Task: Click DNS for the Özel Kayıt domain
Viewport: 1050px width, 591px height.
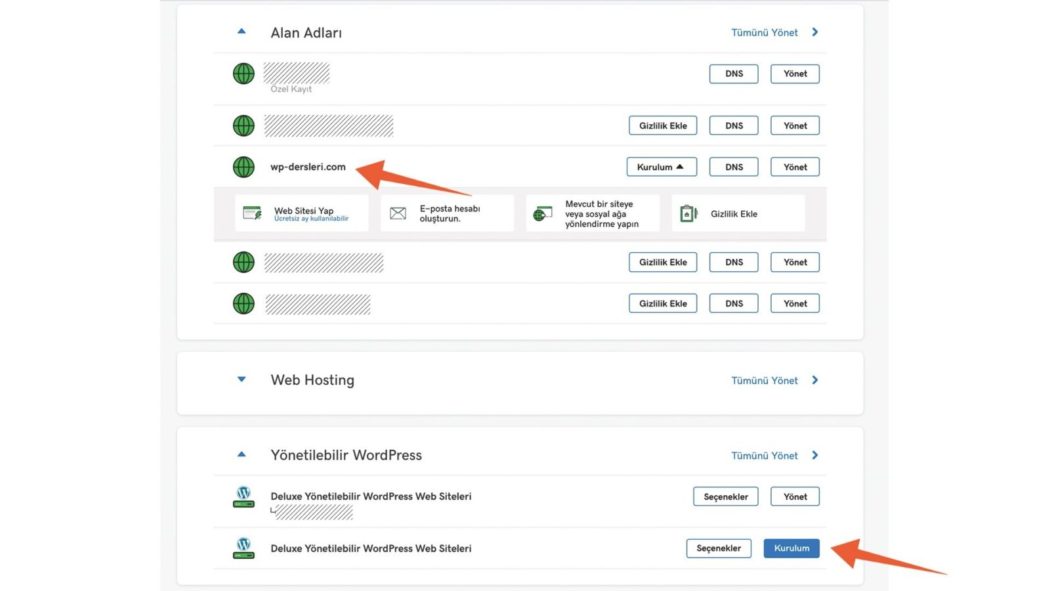Action: [x=734, y=74]
